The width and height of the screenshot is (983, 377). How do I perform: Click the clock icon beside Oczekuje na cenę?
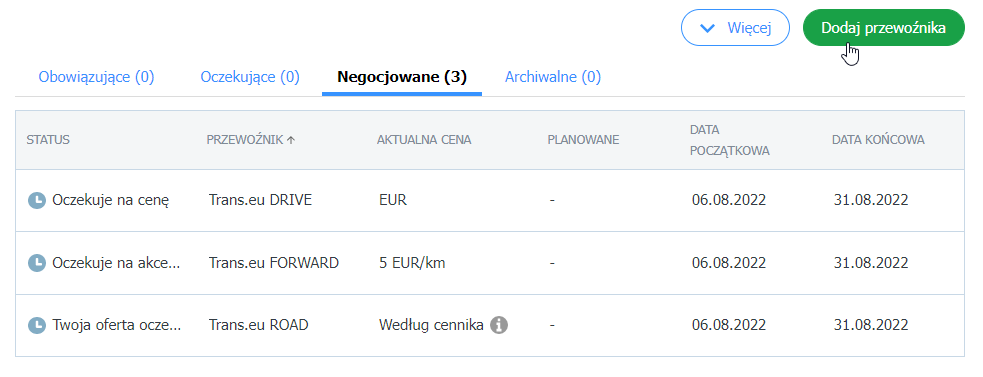tap(37, 201)
